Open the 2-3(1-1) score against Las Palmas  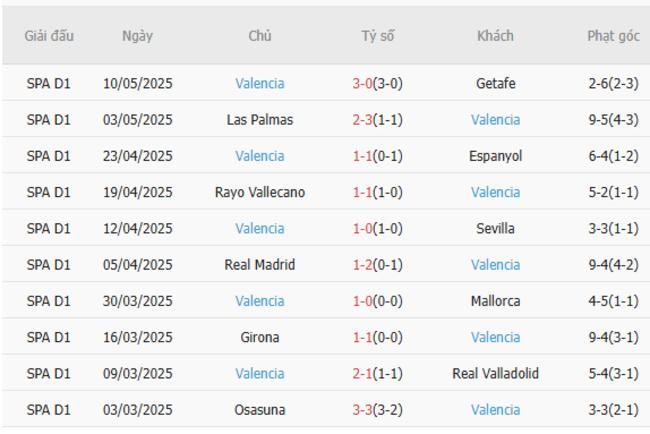coord(377,120)
